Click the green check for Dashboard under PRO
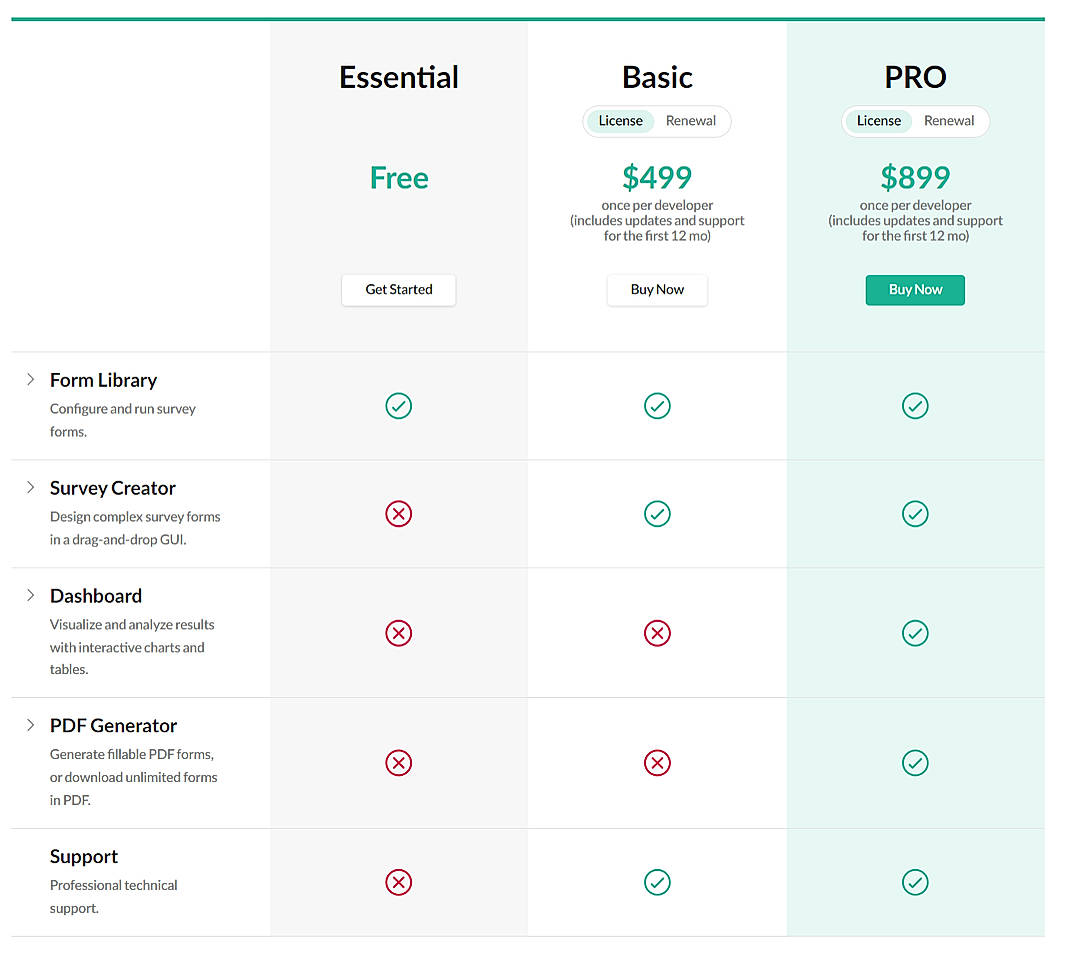Viewport: 1070px width, 961px height. (915, 633)
